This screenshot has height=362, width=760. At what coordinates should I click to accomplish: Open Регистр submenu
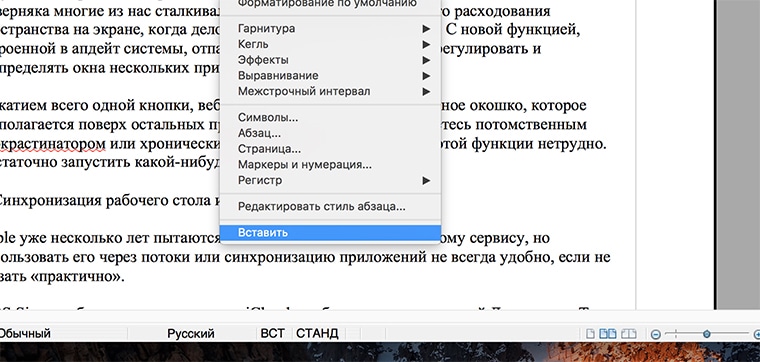(330, 180)
